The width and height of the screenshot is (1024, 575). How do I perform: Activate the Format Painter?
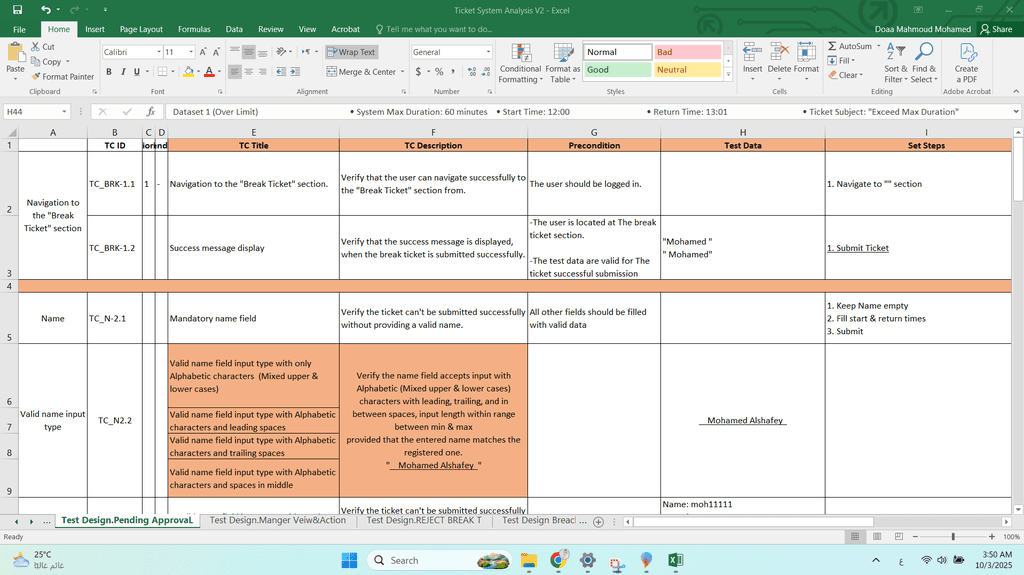(x=63, y=76)
